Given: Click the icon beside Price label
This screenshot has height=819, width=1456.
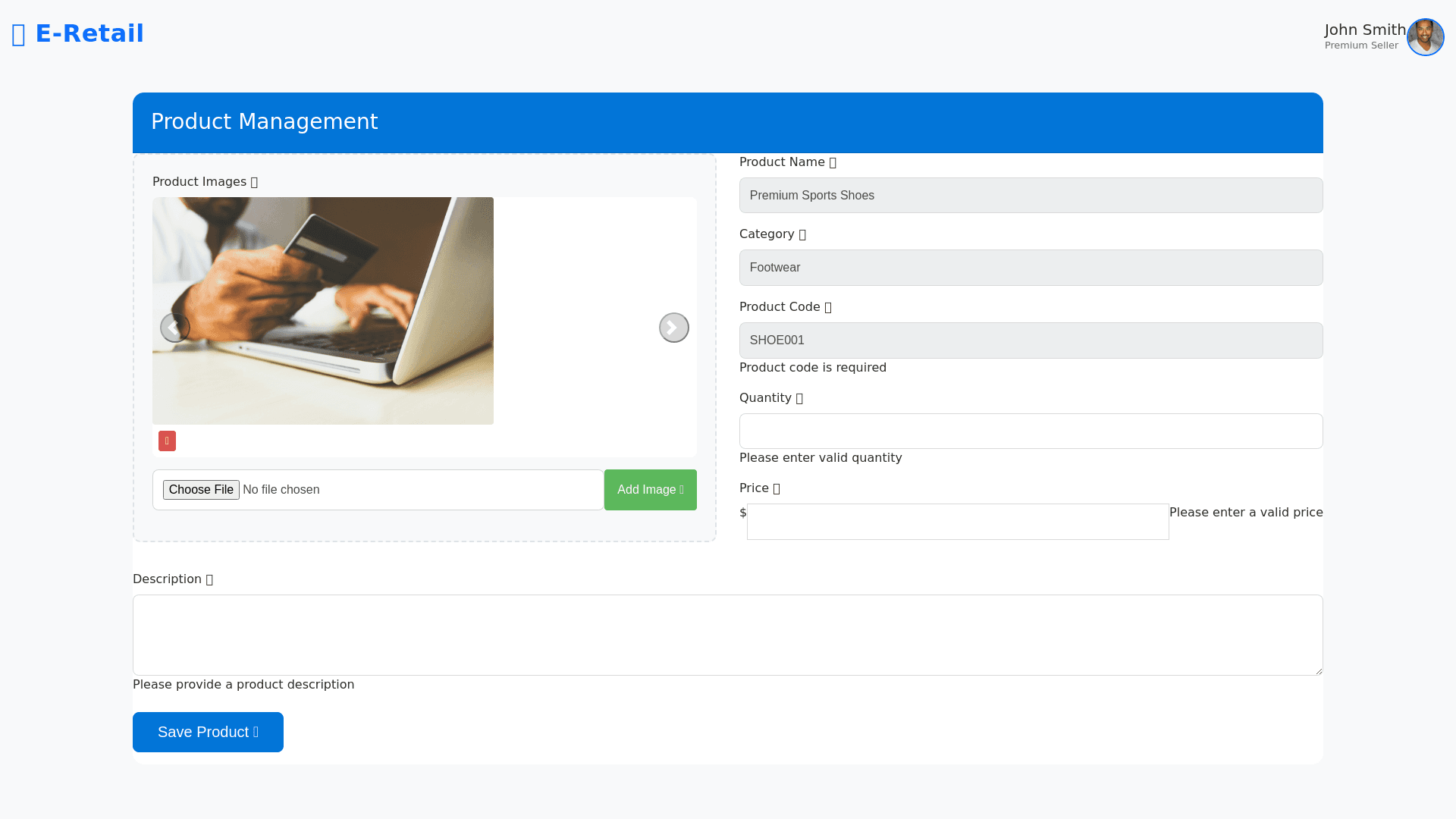Looking at the screenshot, I should tap(777, 488).
